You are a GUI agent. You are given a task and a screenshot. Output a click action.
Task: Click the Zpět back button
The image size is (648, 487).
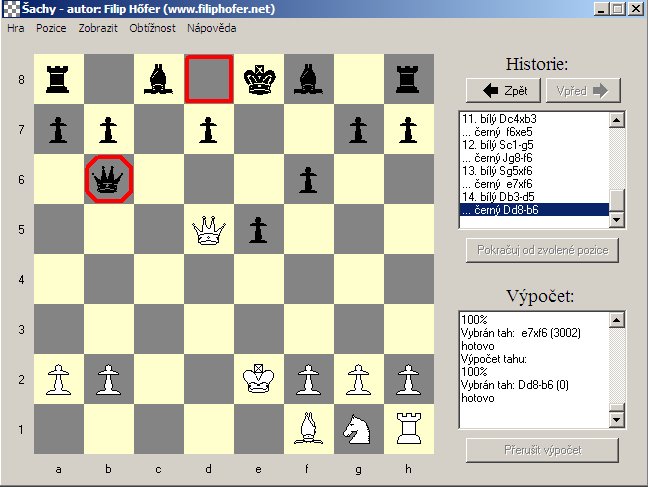pyautogui.click(x=503, y=91)
